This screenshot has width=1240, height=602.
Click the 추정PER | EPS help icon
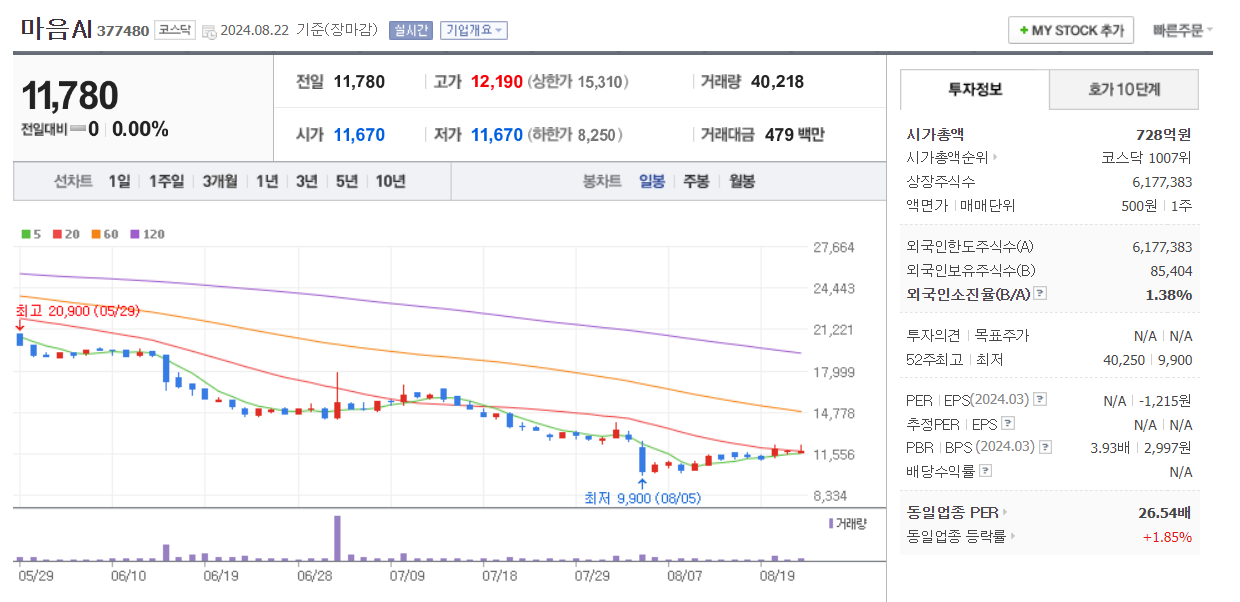pos(1007,423)
